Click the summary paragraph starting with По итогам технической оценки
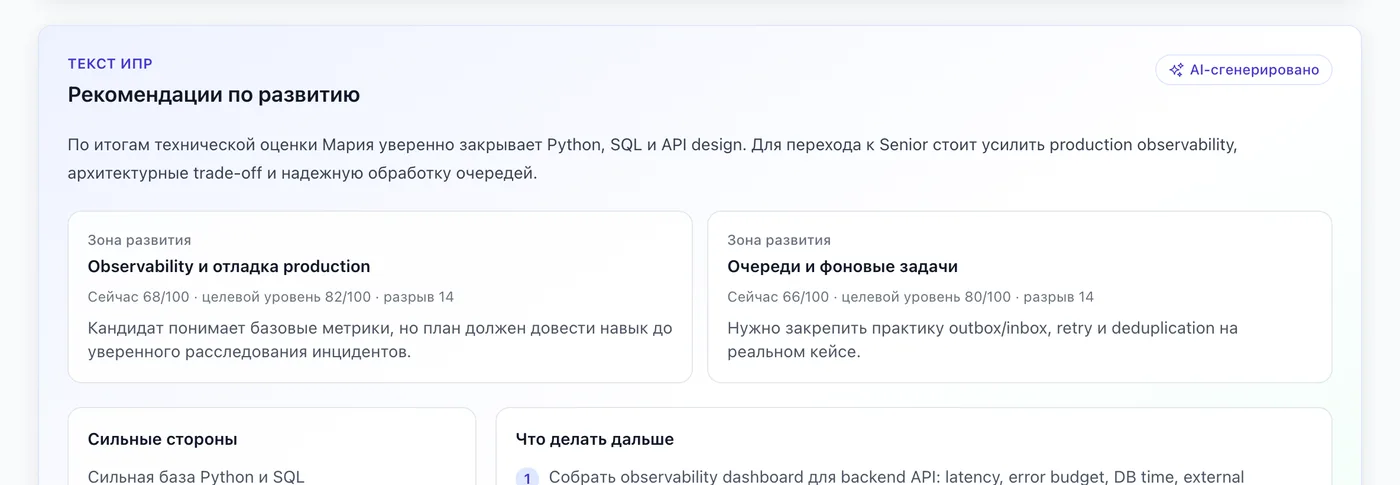Image resolution: width=1400 pixels, height=485 pixels. 653,159
